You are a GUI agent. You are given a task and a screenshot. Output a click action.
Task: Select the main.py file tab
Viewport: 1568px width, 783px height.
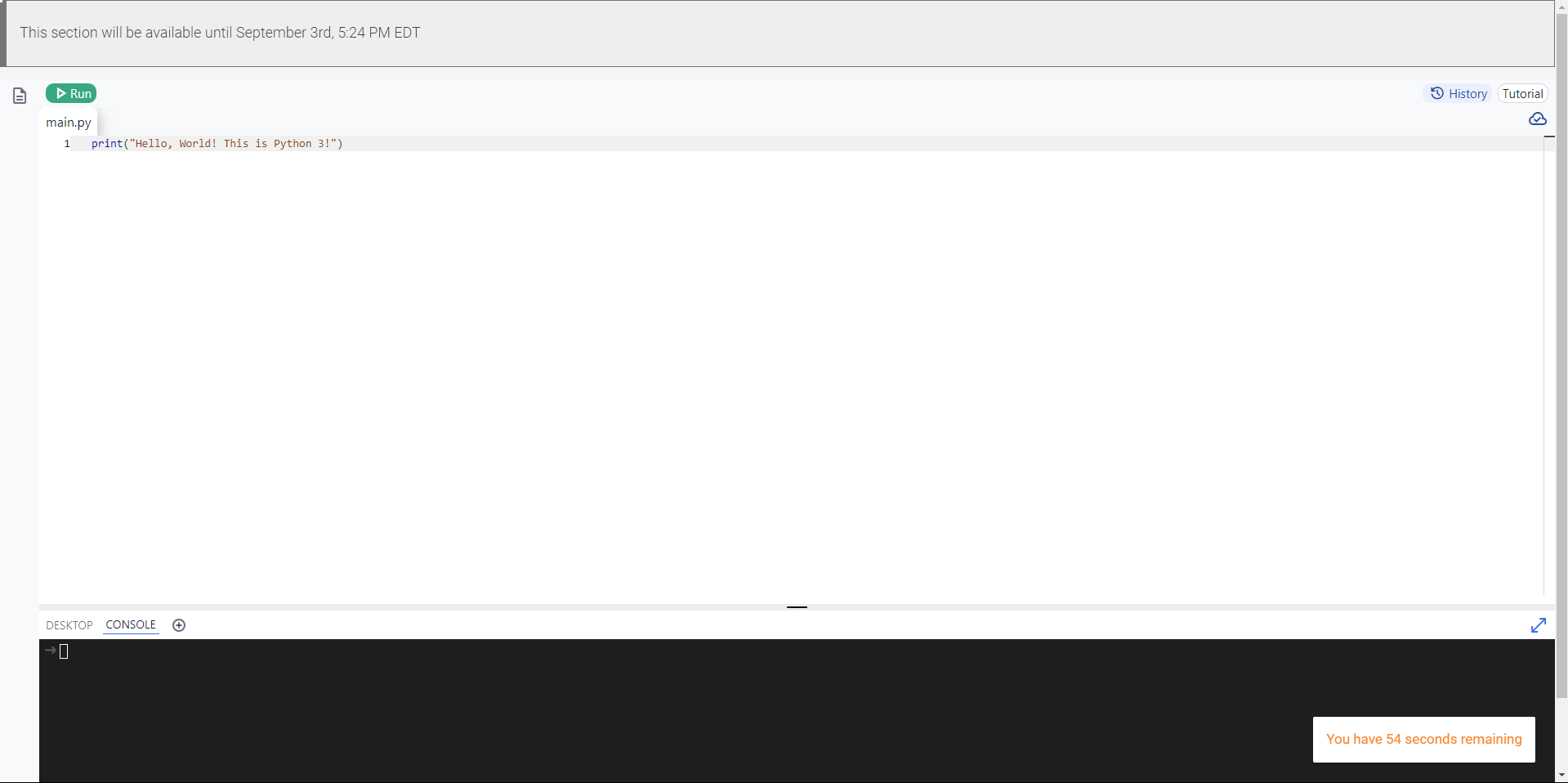click(x=69, y=122)
